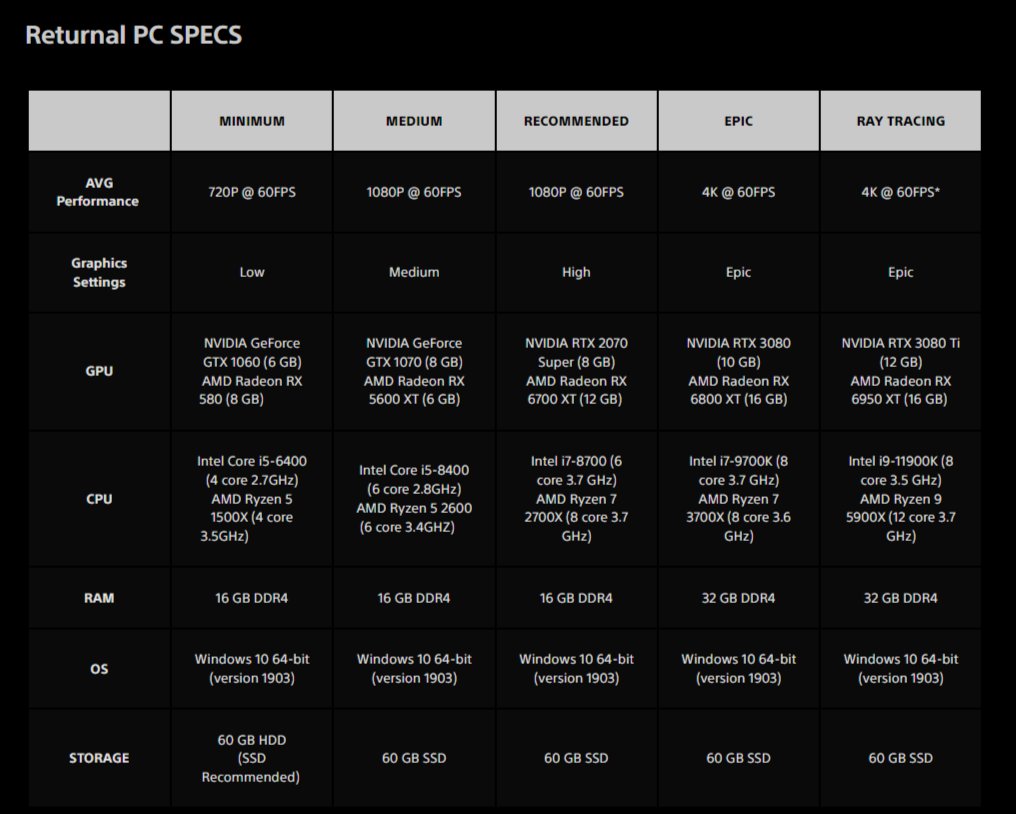Image resolution: width=1016 pixels, height=814 pixels.
Task: Click the GPU row label
Action: tap(99, 371)
